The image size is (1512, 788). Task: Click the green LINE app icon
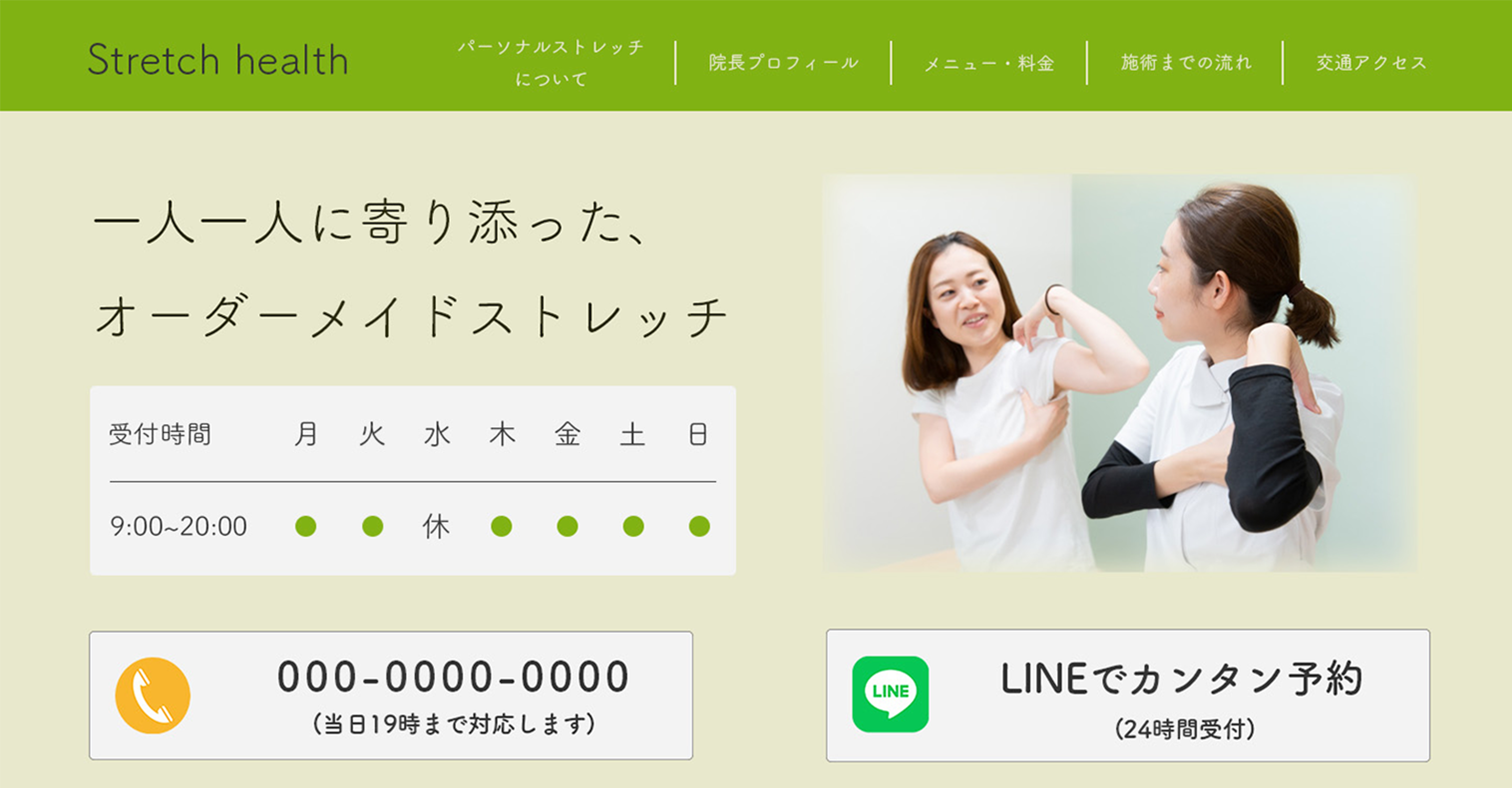tap(890, 694)
